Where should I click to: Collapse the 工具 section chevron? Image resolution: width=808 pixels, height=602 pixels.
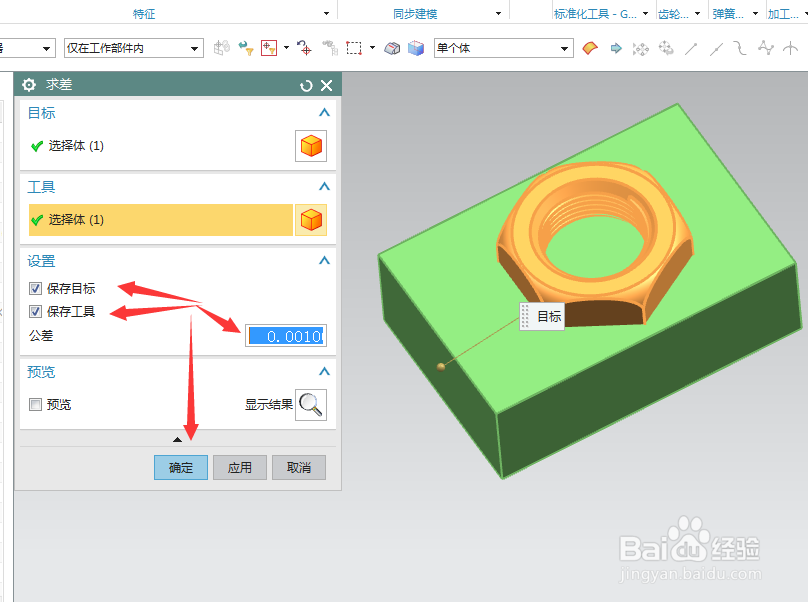[x=324, y=187]
